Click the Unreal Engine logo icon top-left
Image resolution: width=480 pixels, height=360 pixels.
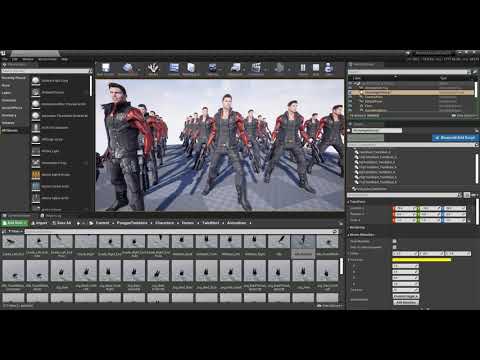(3, 53)
